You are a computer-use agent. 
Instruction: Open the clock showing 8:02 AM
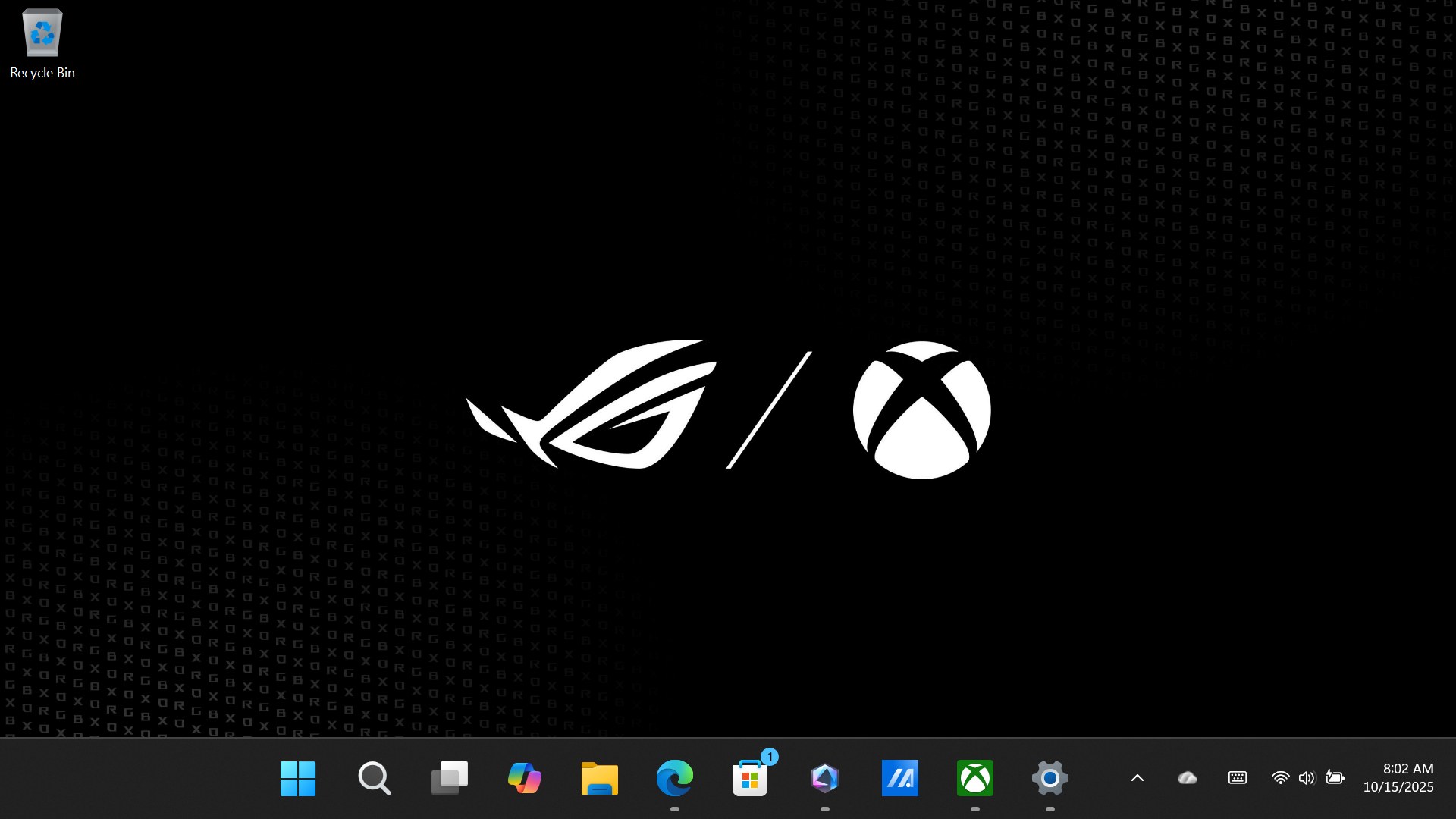(1407, 769)
